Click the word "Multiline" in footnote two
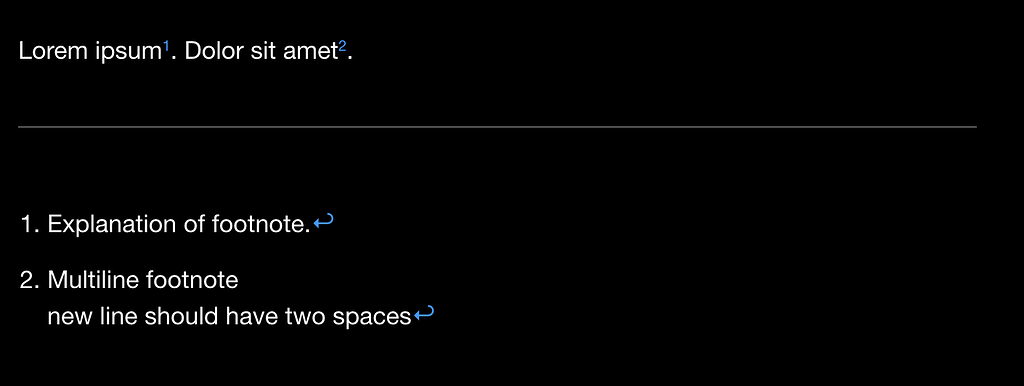The width and height of the screenshot is (1024, 386). click(93, 281)
